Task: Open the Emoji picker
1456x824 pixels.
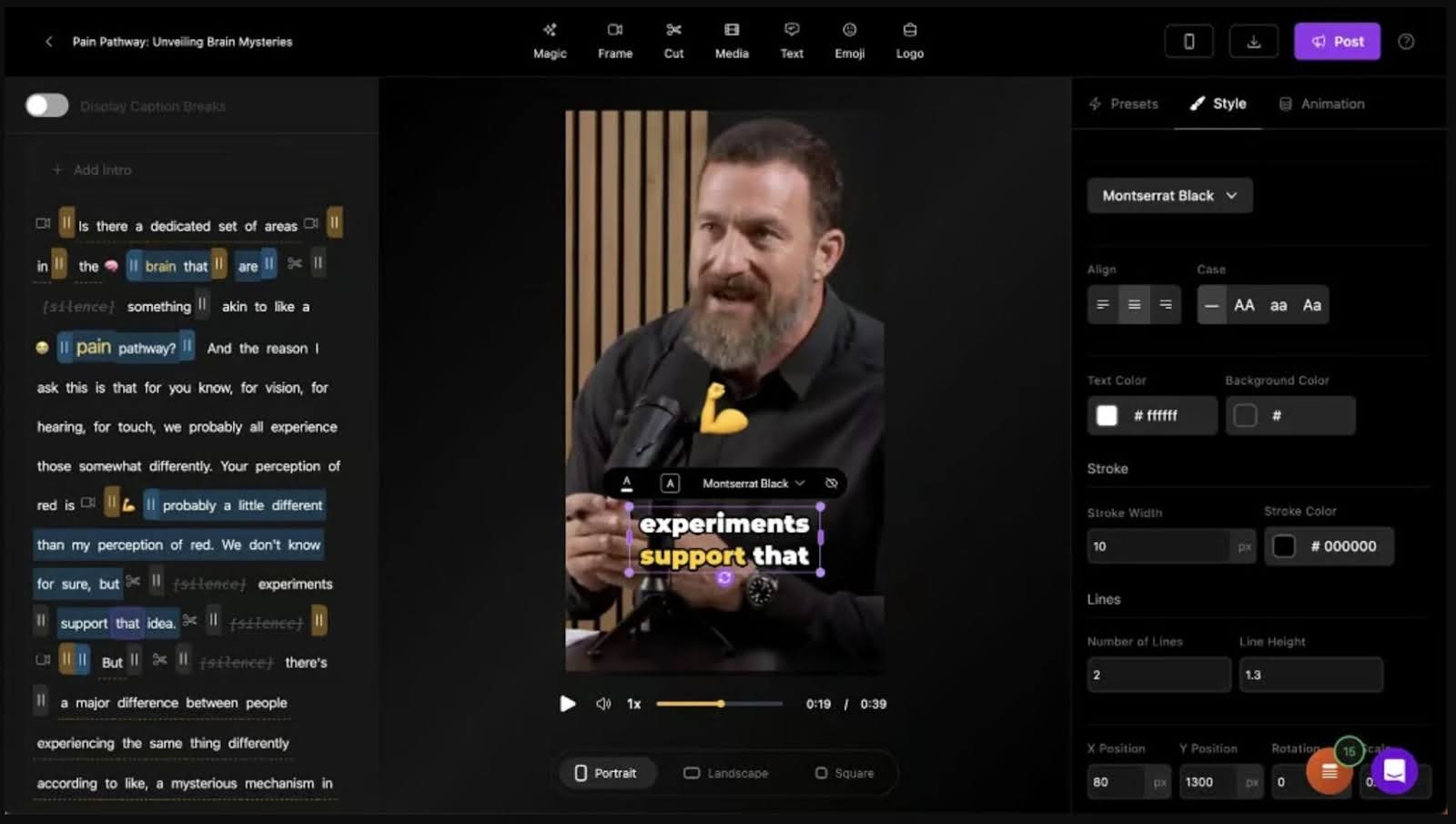Action: coord(849,40)
